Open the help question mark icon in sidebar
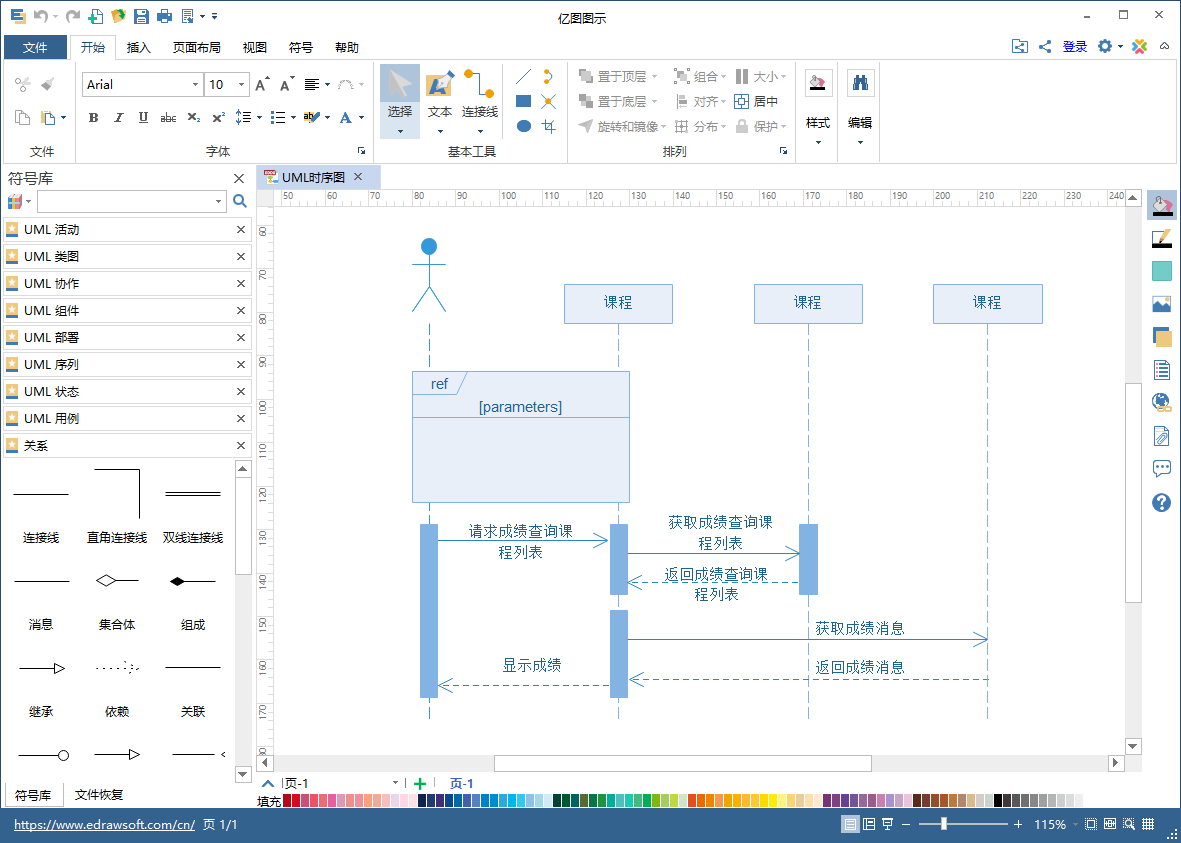This screenshot has width=1181, height=843. pyautogui.click(x=1161, y=502)
